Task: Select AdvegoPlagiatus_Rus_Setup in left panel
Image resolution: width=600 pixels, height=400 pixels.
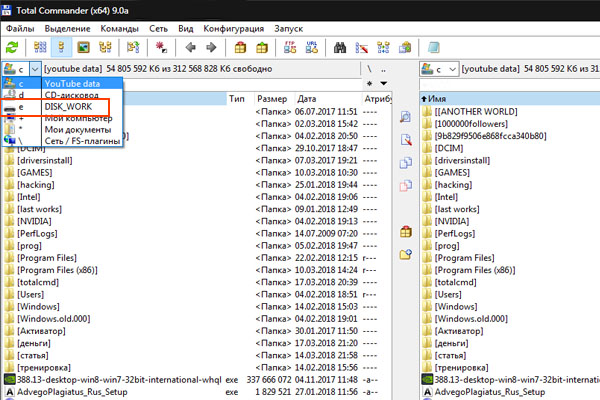Action: click(x=72, y=392)
